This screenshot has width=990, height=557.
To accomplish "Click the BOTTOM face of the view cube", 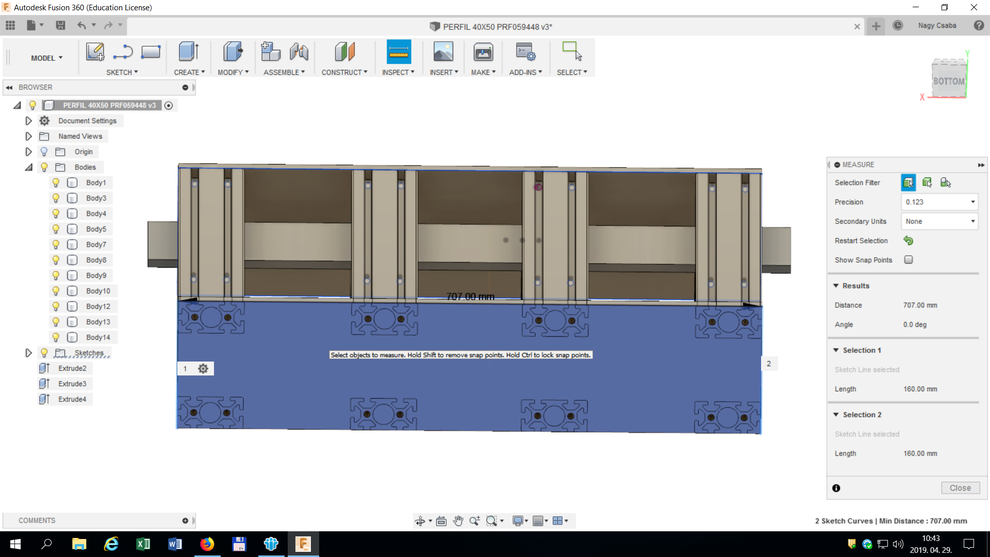I will (x=947, y=81).
